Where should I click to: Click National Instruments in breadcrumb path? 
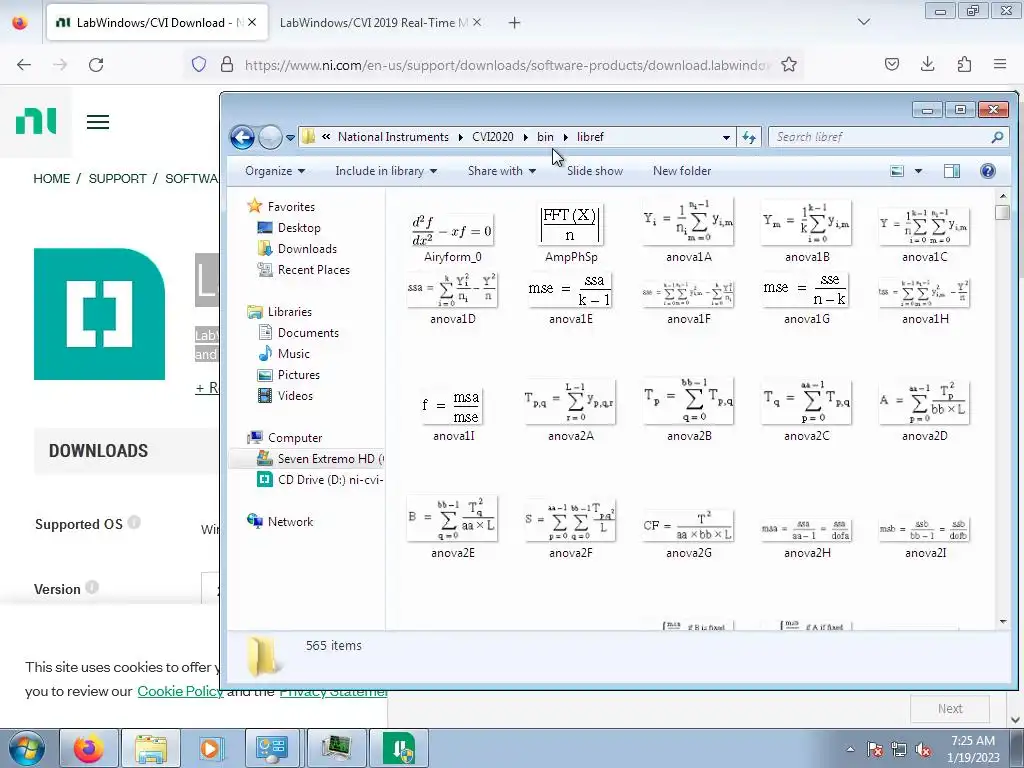point(393,137)
